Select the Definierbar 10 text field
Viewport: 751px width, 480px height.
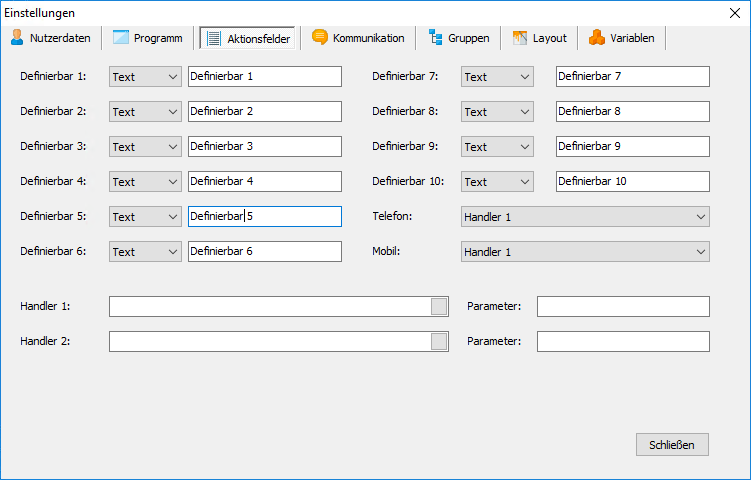pos(633,182)
